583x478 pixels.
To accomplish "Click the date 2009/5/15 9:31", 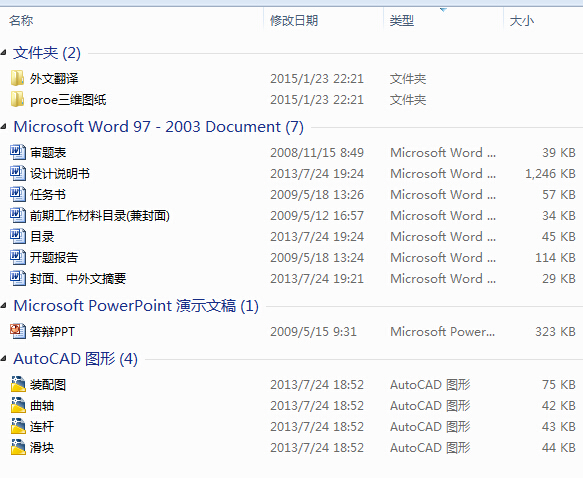I will (313, 331).
